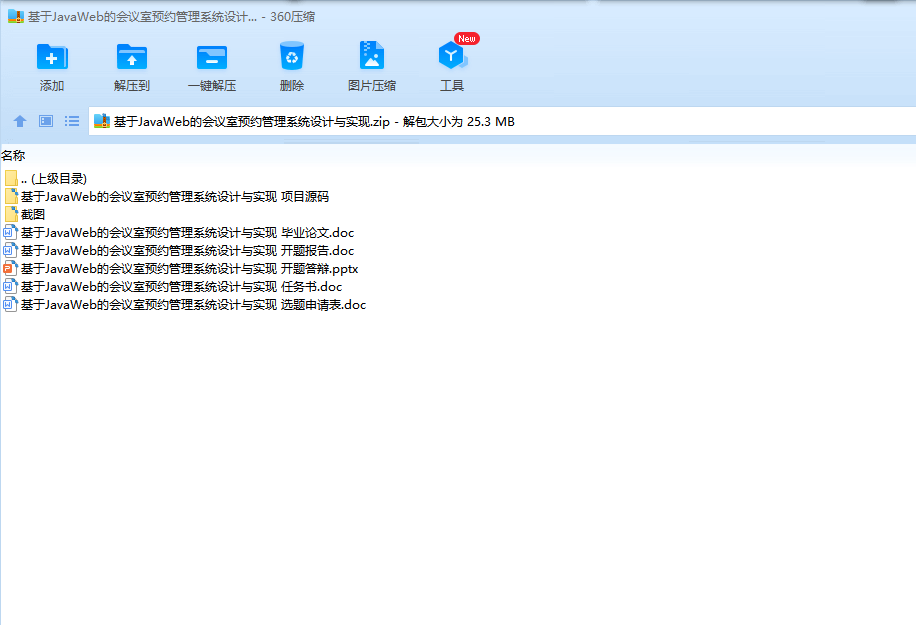Select the 截图 folder name
This screenshot has height=625, width=916.
point(33,215)
